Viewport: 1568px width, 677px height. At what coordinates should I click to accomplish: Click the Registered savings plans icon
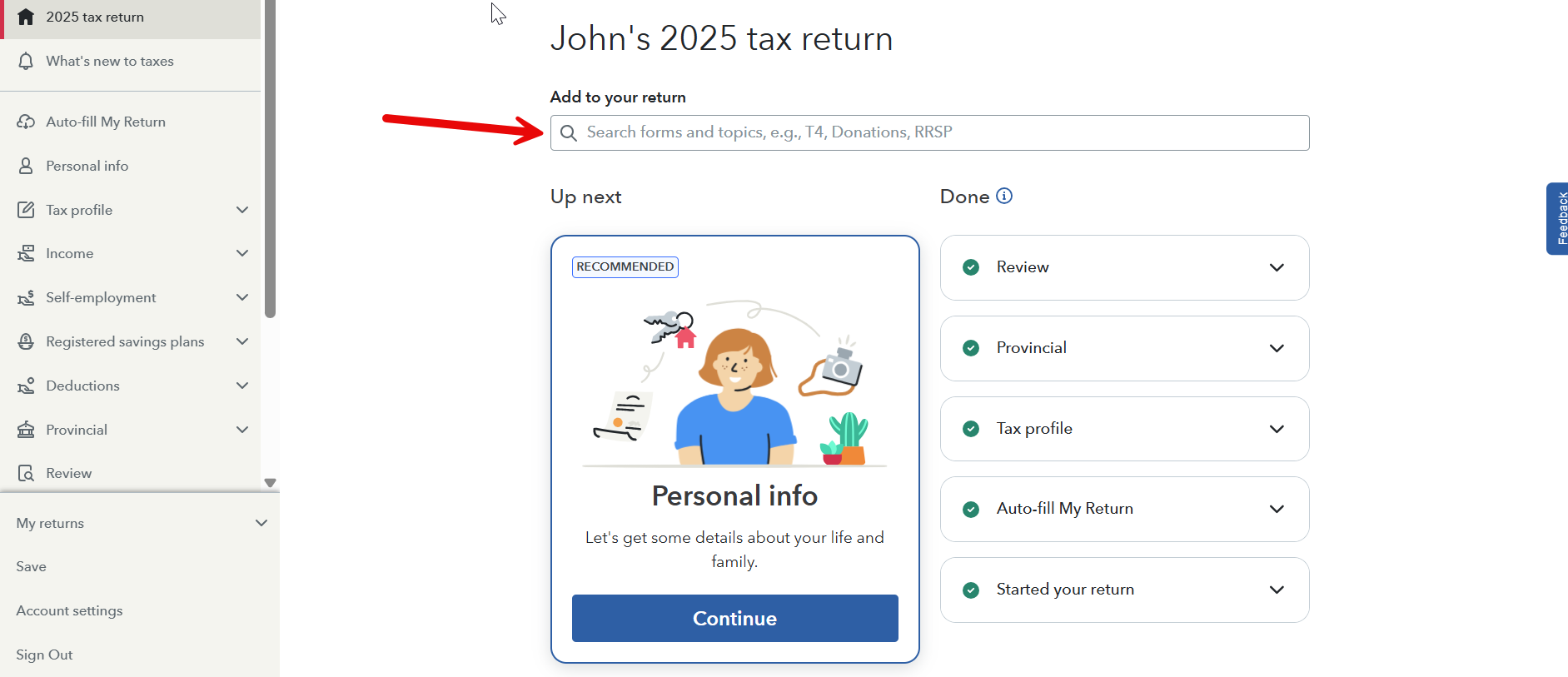point(26,341)
